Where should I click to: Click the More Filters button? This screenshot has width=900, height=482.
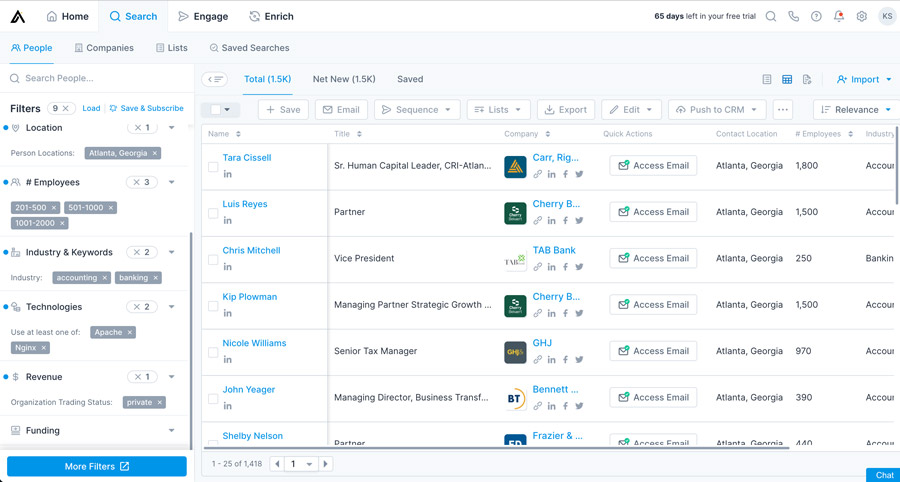(97, 466)
